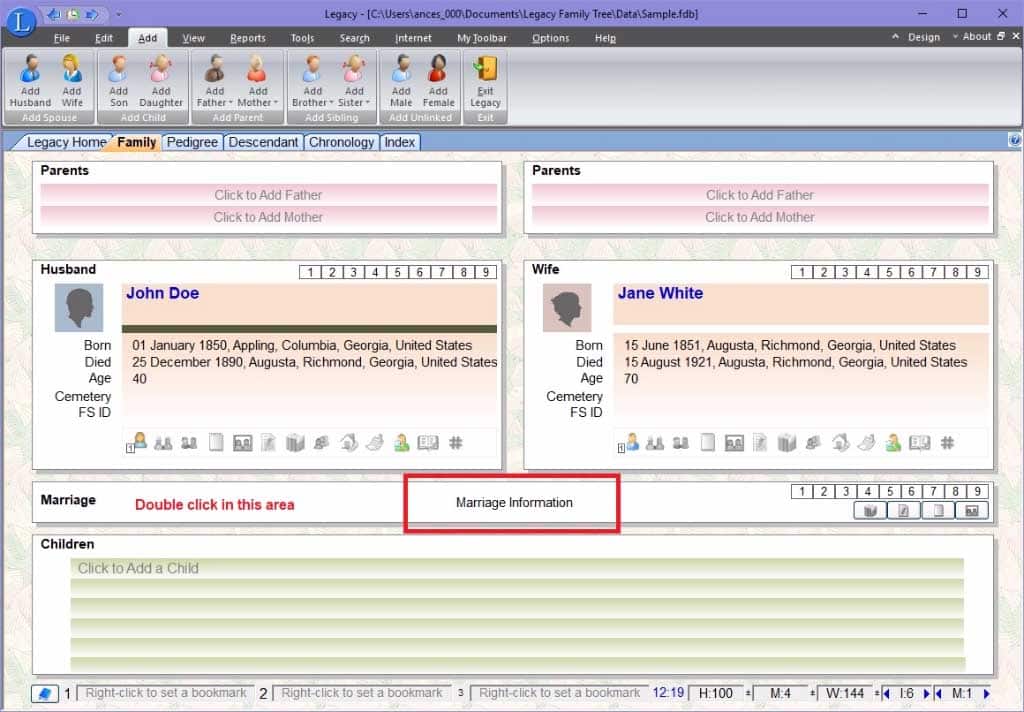Open the Tools menu
1024x712 pixels.
302,38
